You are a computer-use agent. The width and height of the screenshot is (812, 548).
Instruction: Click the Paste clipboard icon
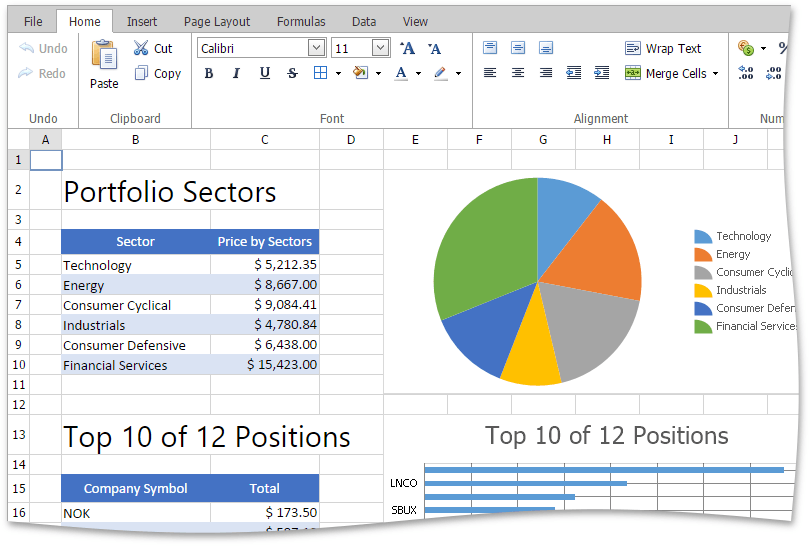(x=104, y=55)
